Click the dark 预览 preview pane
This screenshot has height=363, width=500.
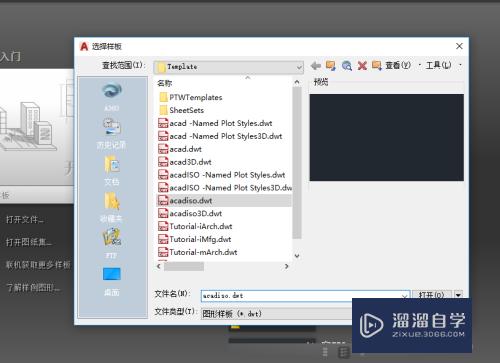[387, 138]
